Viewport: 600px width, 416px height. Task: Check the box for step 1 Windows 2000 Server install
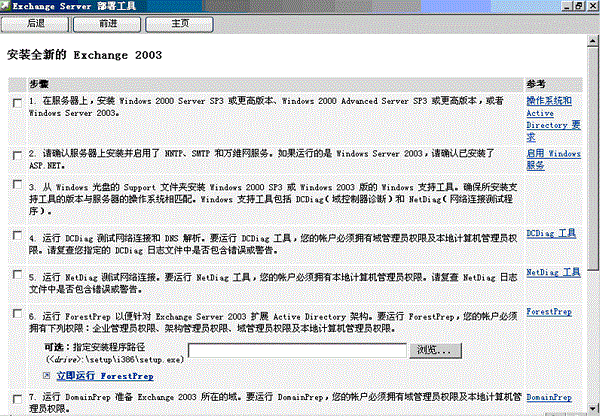click(x=17, y=103)
